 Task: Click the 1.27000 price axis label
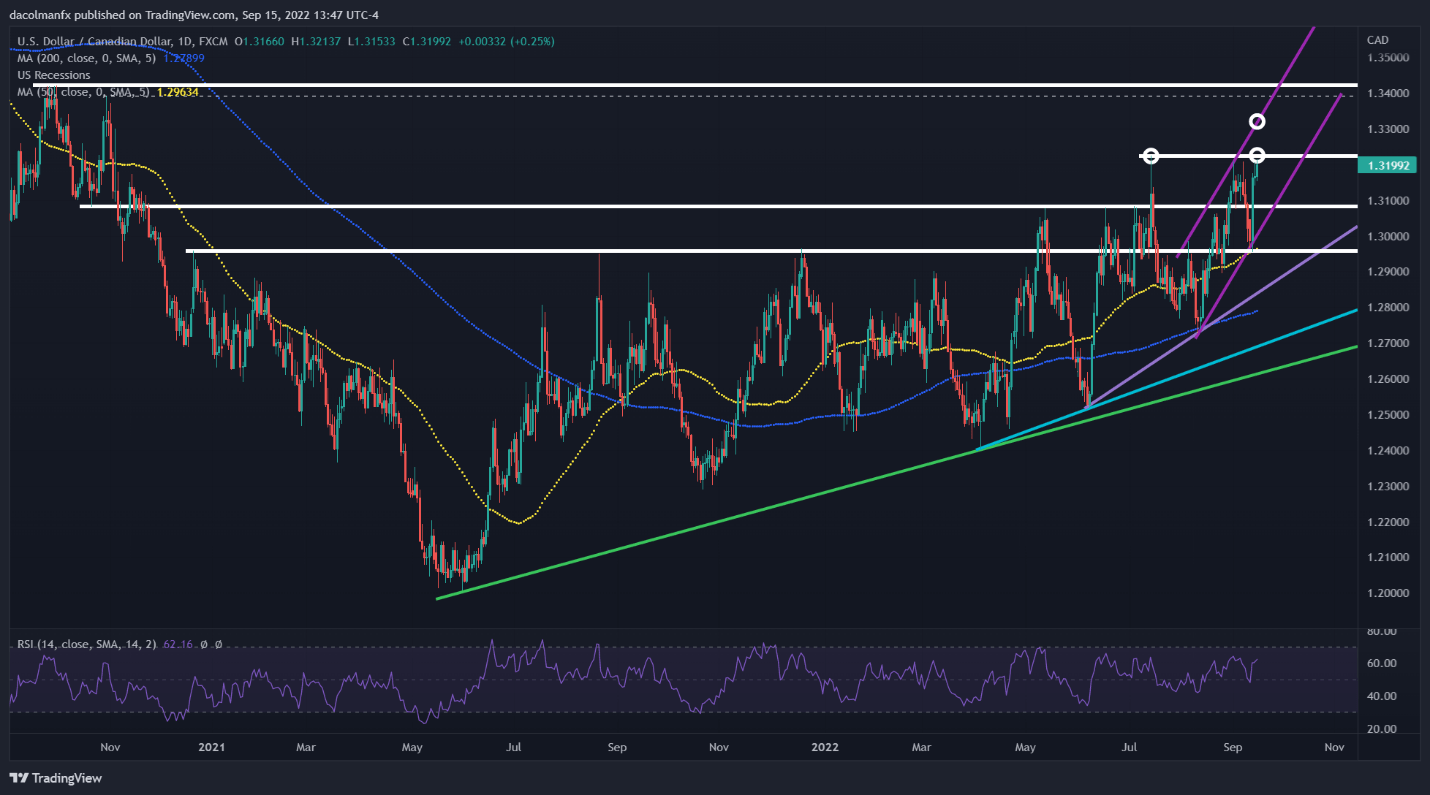pyautogui.click(x=1389, y=343)
